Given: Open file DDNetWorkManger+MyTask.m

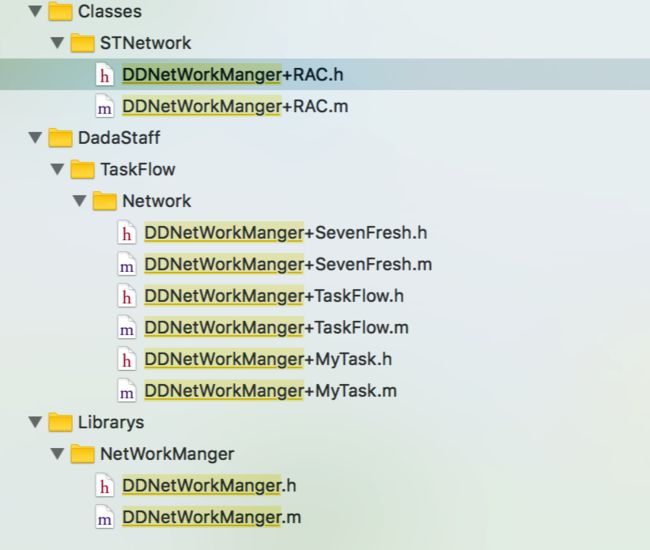Looking at the screenshot, I should [x=271, y=391].
